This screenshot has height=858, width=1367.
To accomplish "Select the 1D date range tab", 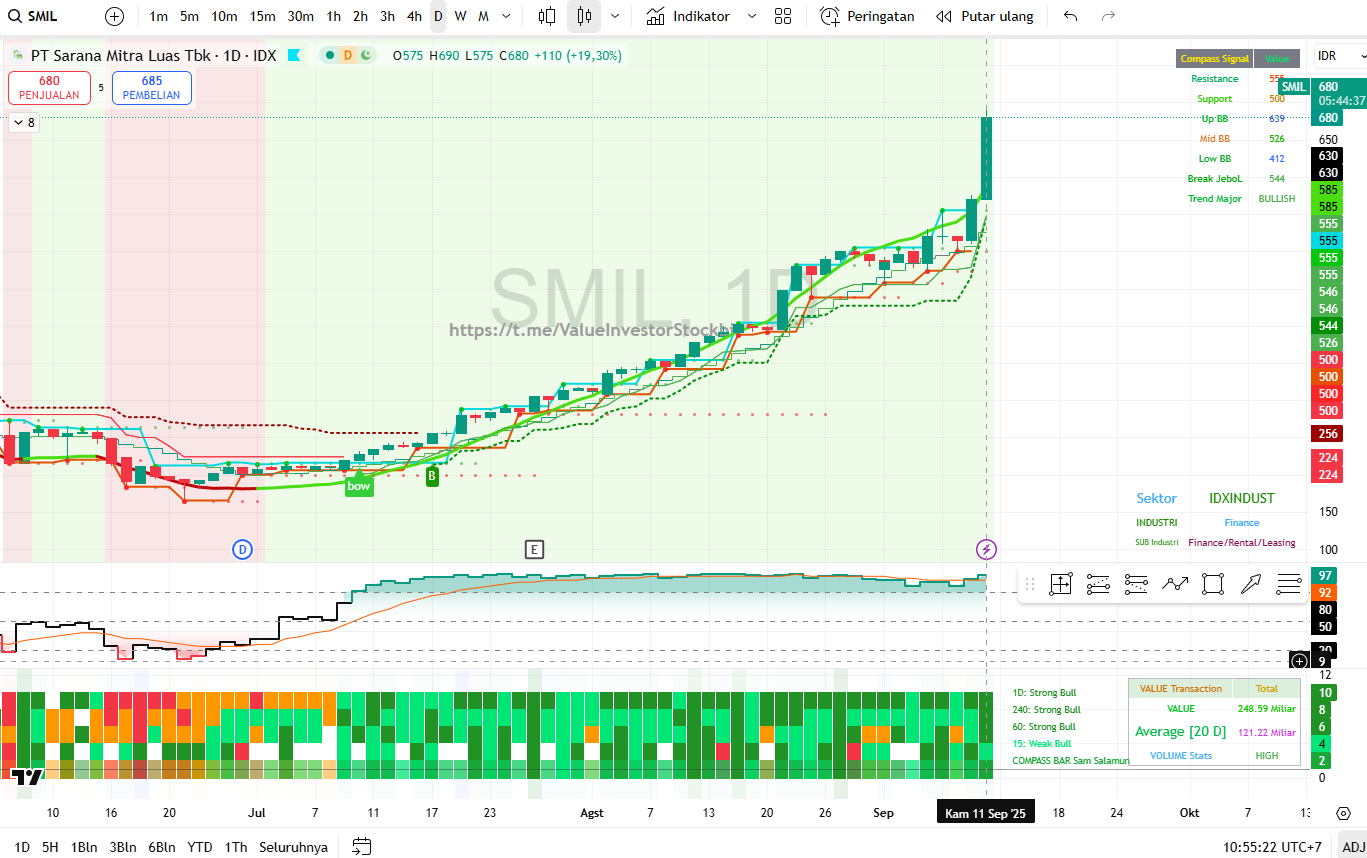I will (x=22, y=847).
